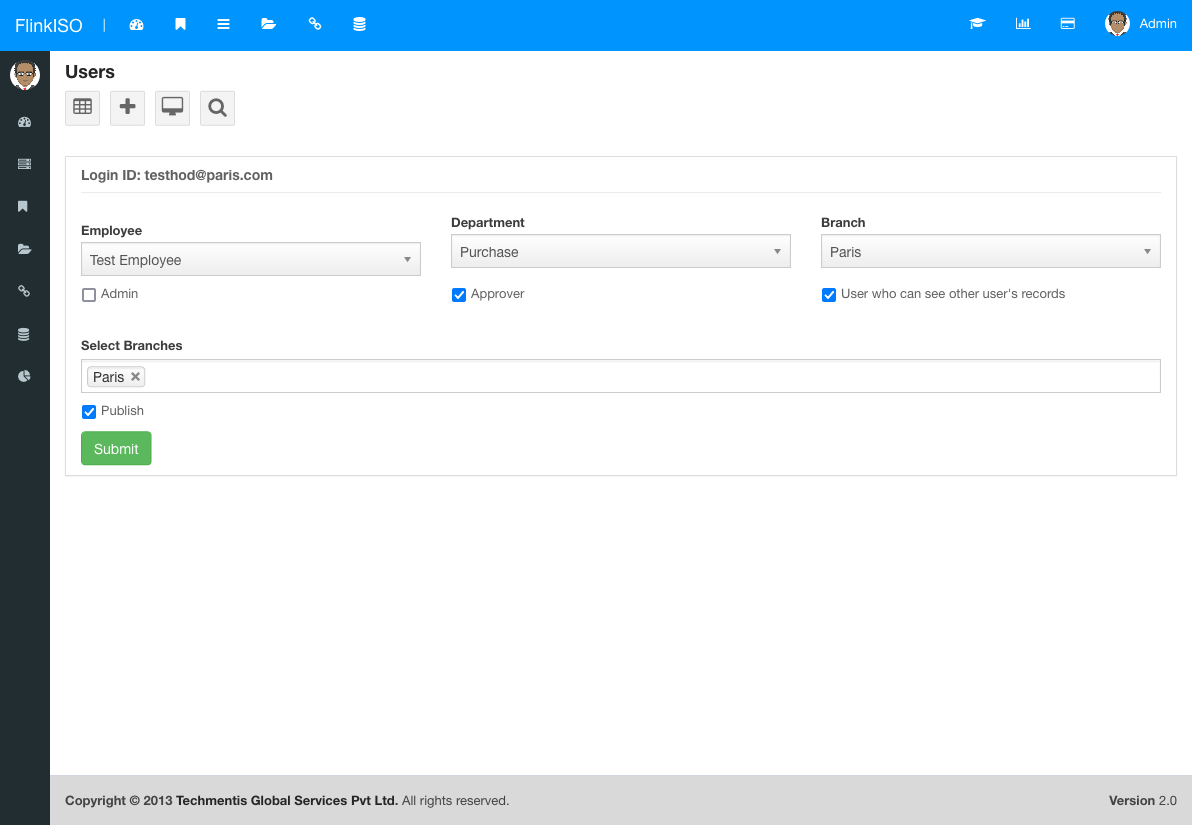Click the user avatar in left sidebar
Screen dimensions: 1192x825
[x=25, y=75]
